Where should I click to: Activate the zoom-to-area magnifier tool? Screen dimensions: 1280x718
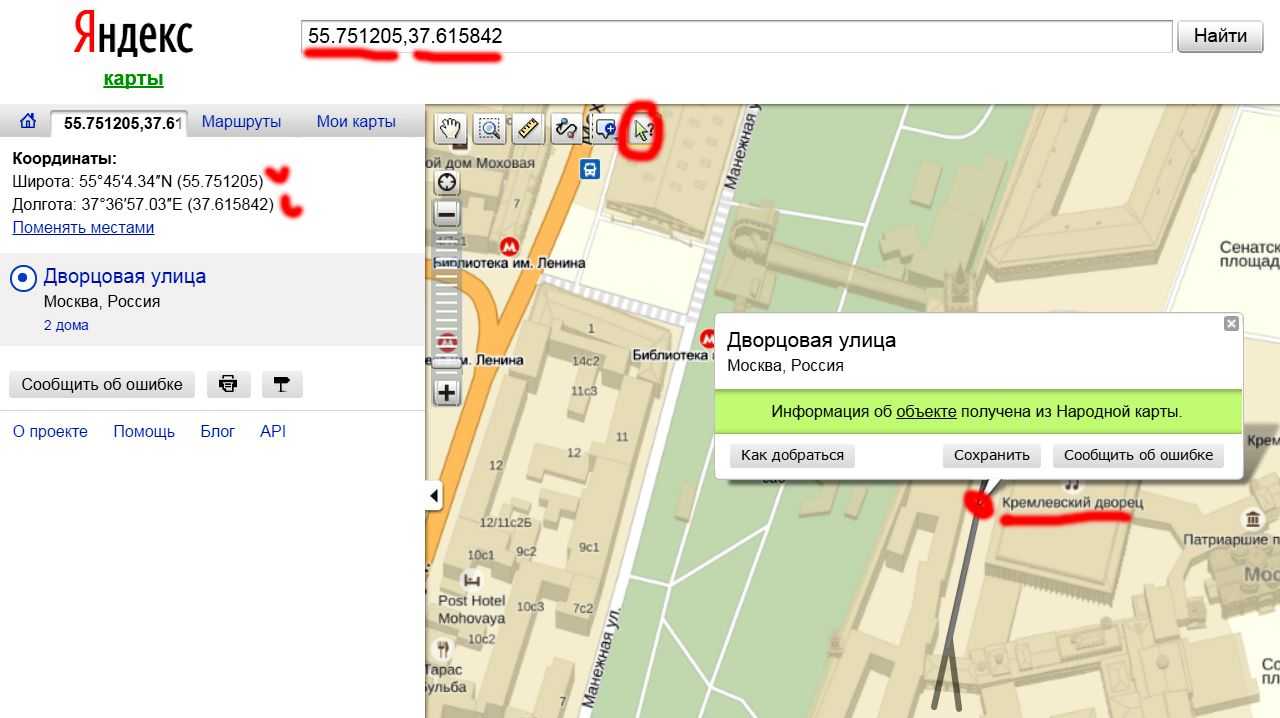click(489, 128)
